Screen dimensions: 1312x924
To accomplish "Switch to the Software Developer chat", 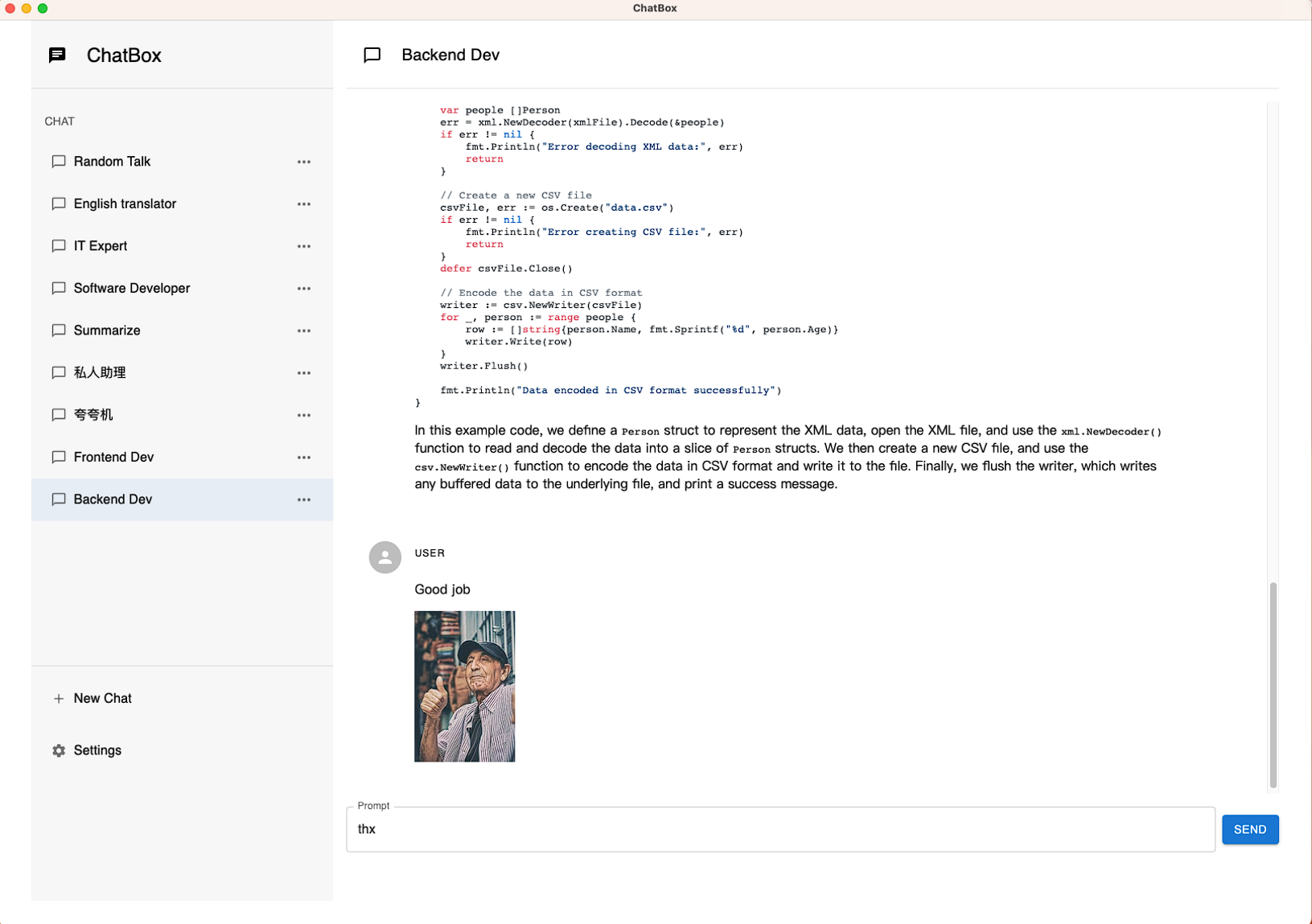I will 131,287.
